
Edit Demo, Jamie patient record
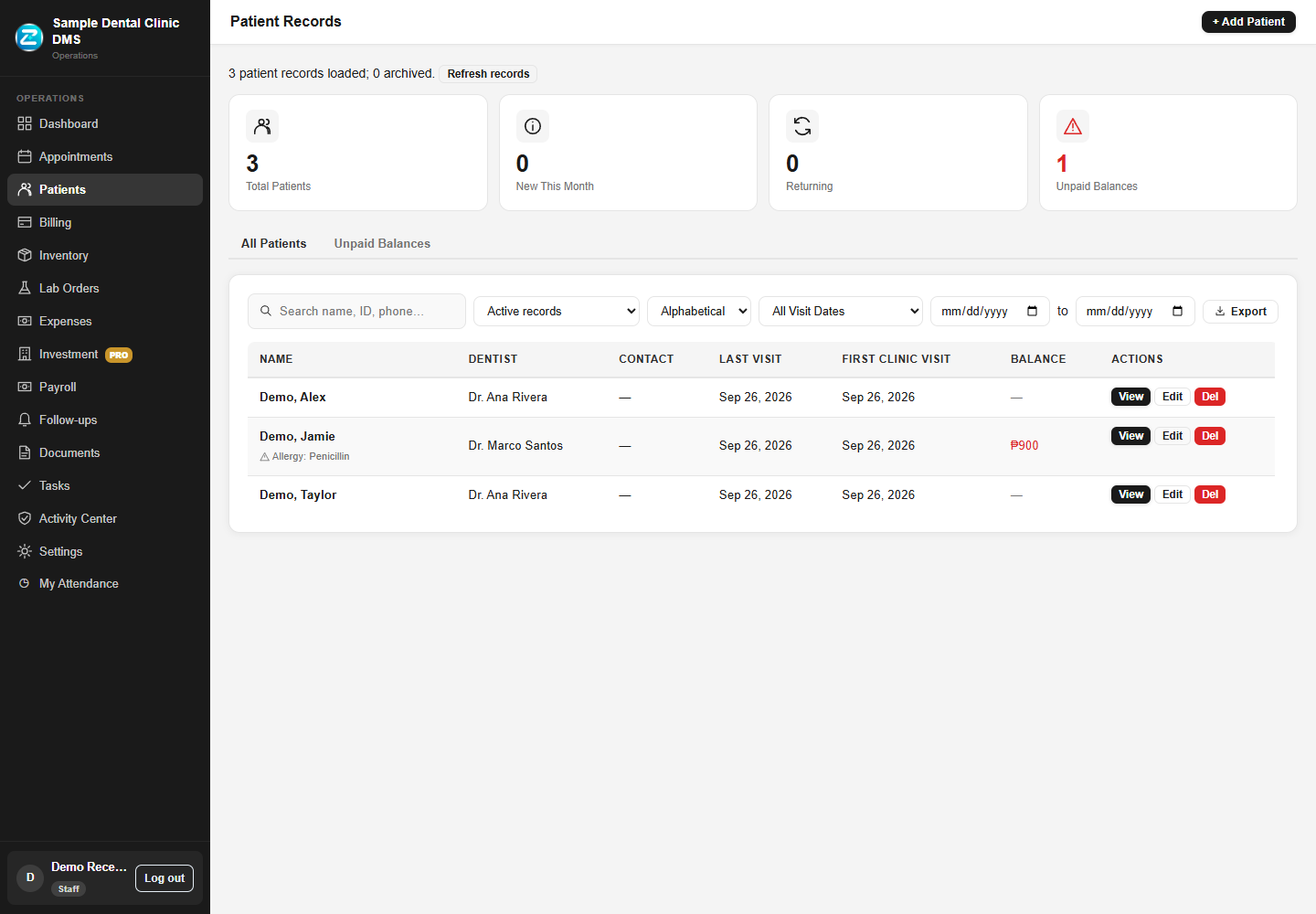pyautogui.click(x=1173, y=436)
